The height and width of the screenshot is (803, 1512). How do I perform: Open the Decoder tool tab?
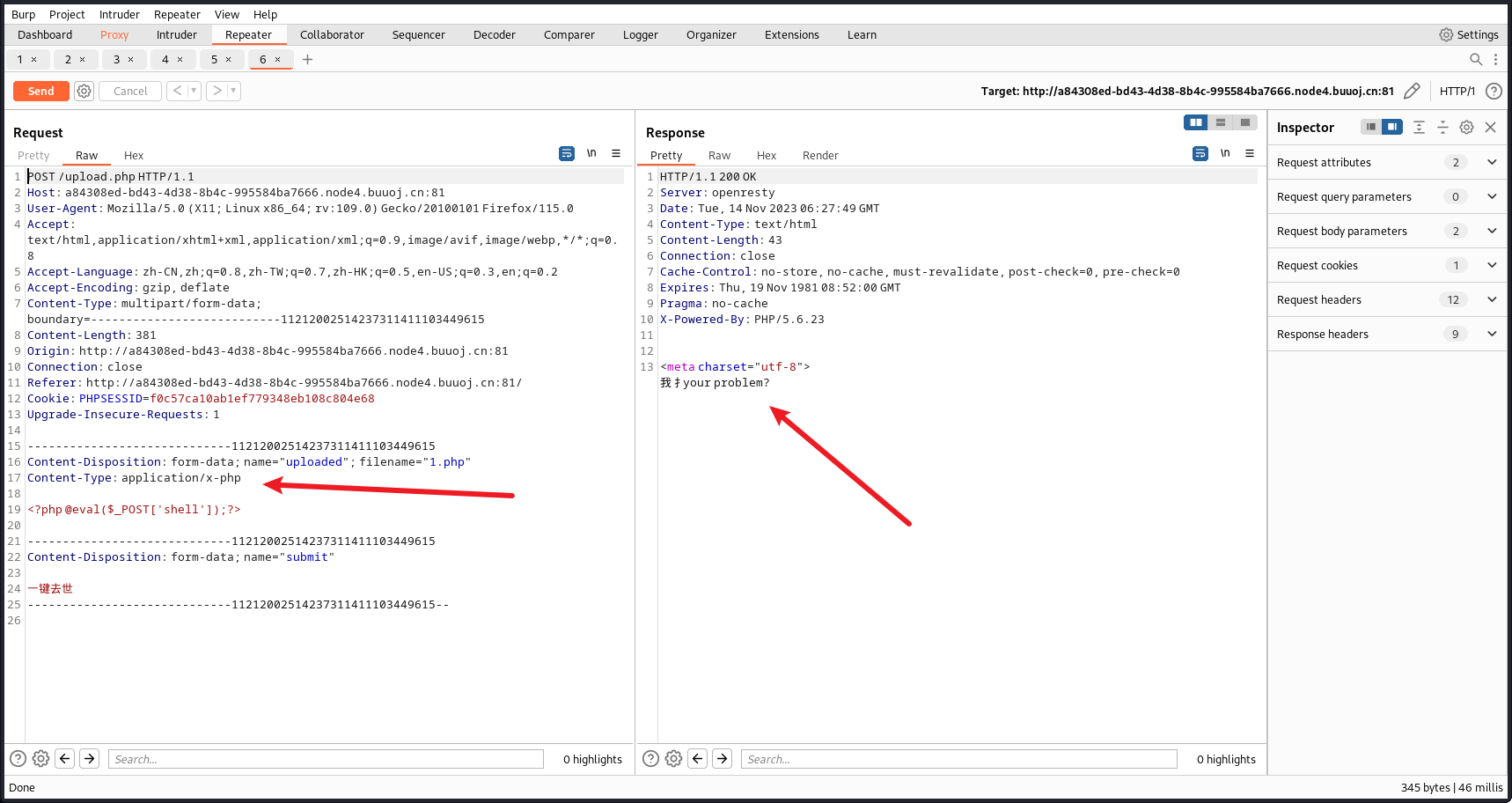tap(495, 34)
